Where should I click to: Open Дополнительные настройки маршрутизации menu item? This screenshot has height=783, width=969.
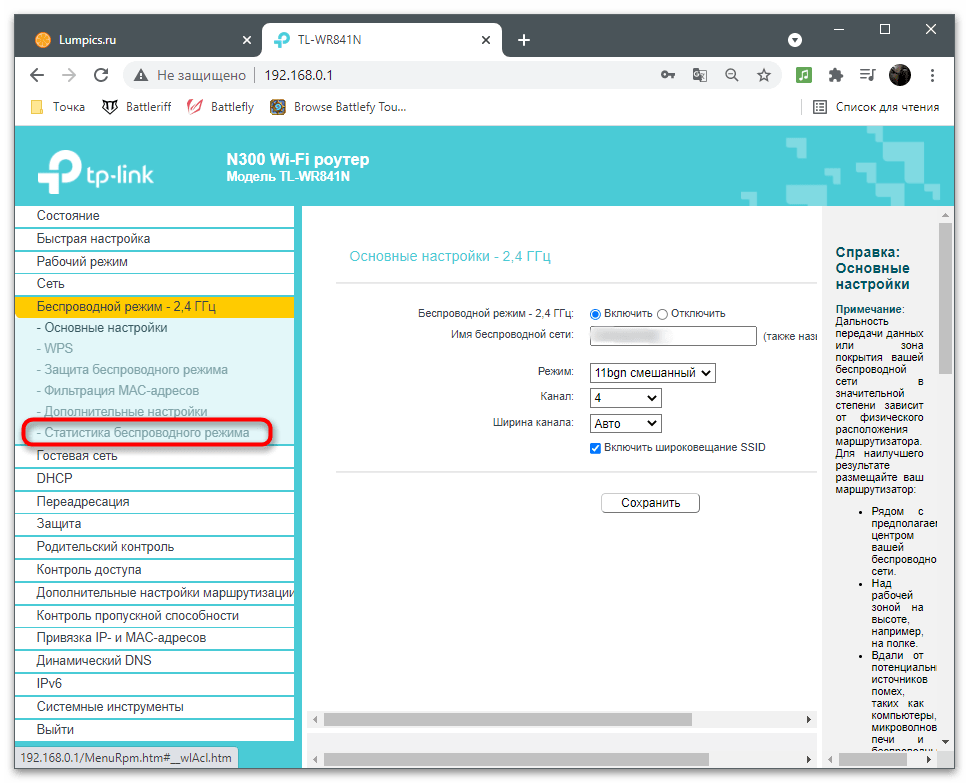coord(154,593)
